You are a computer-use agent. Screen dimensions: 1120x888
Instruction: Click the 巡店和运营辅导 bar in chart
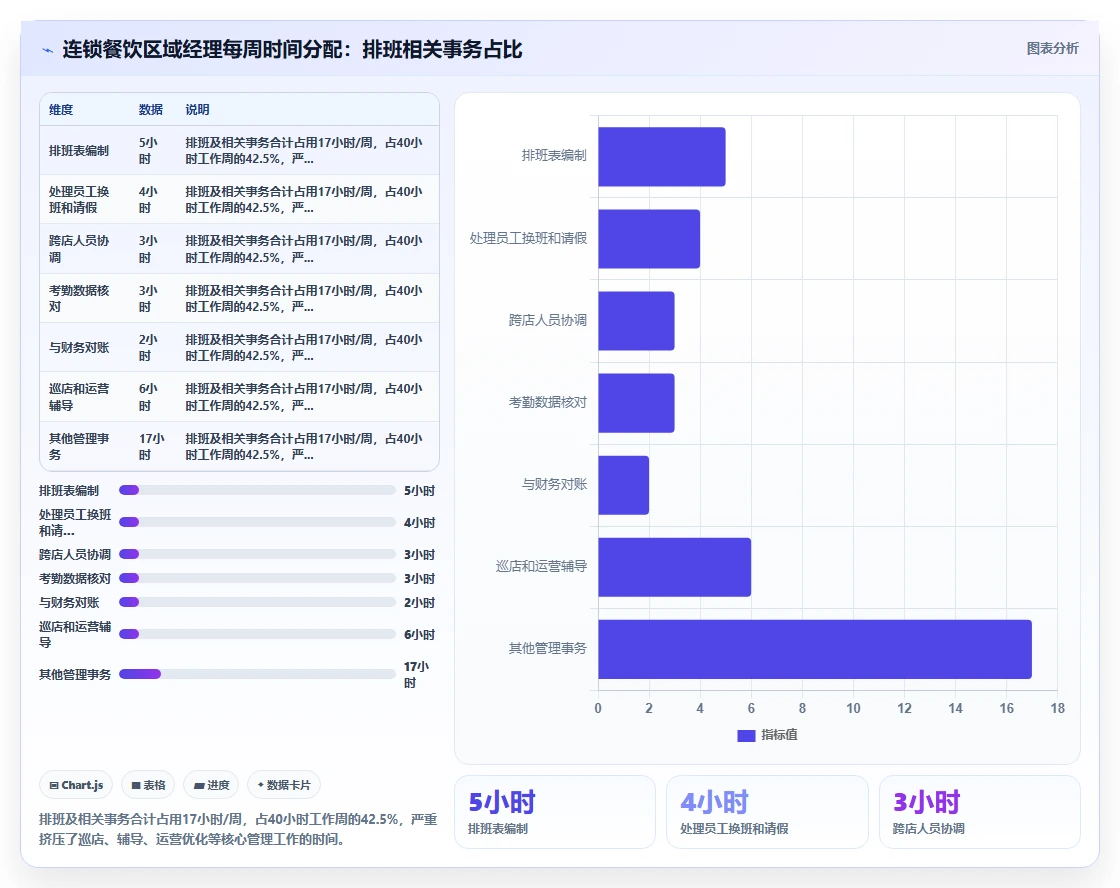point(674,567)
